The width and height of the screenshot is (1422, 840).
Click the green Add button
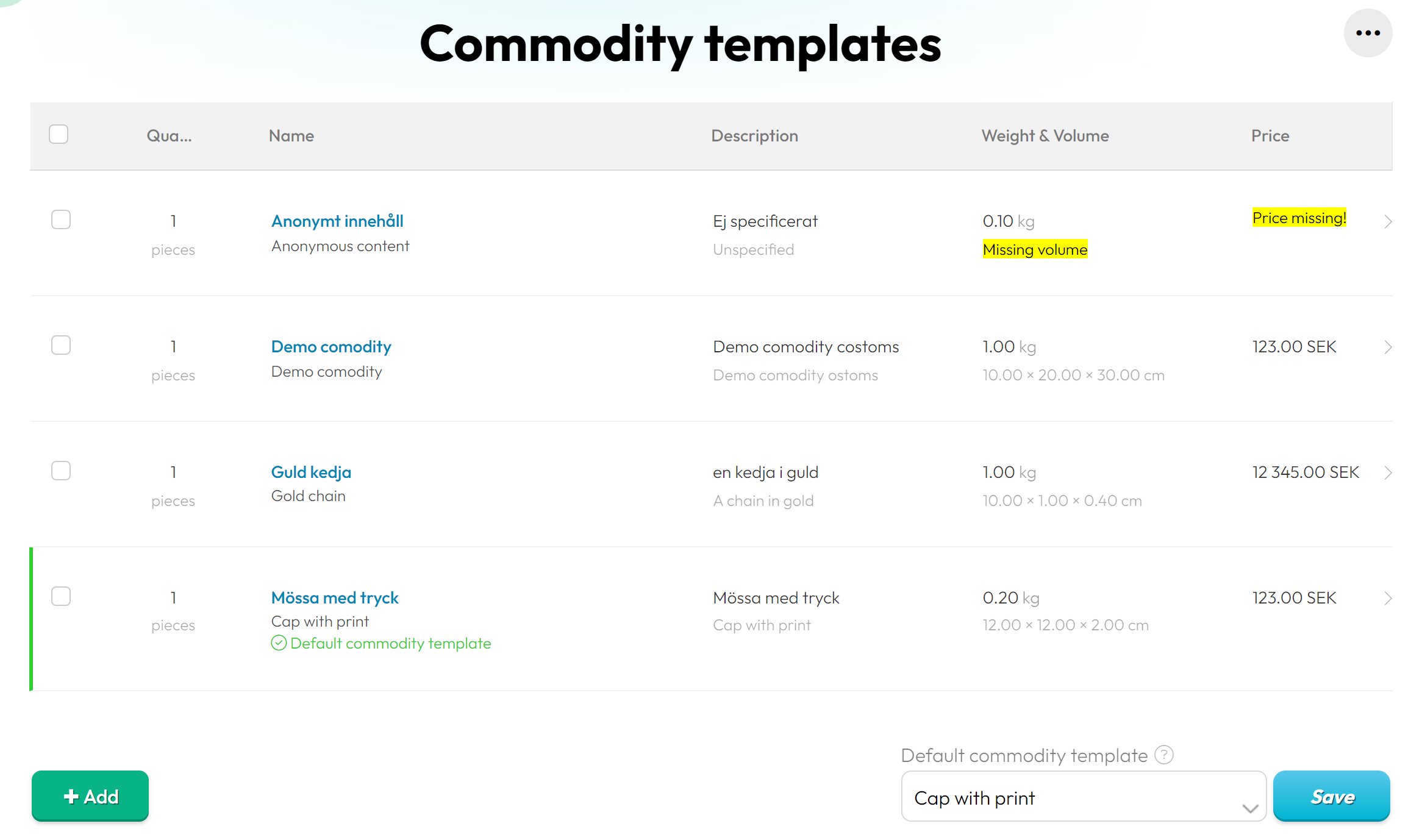tap(90, 796)
